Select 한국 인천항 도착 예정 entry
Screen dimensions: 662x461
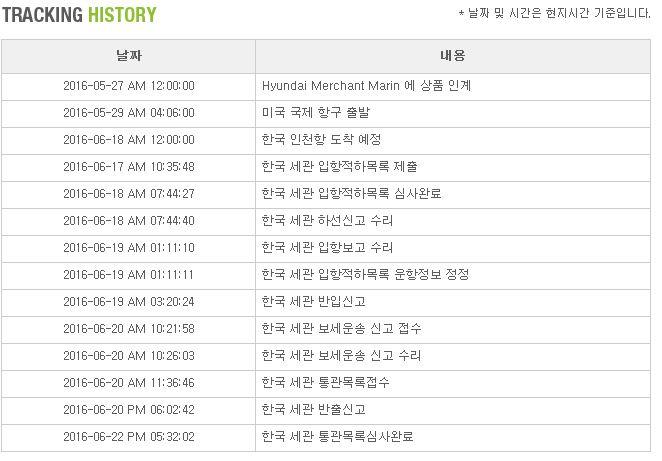click(320, 140)
